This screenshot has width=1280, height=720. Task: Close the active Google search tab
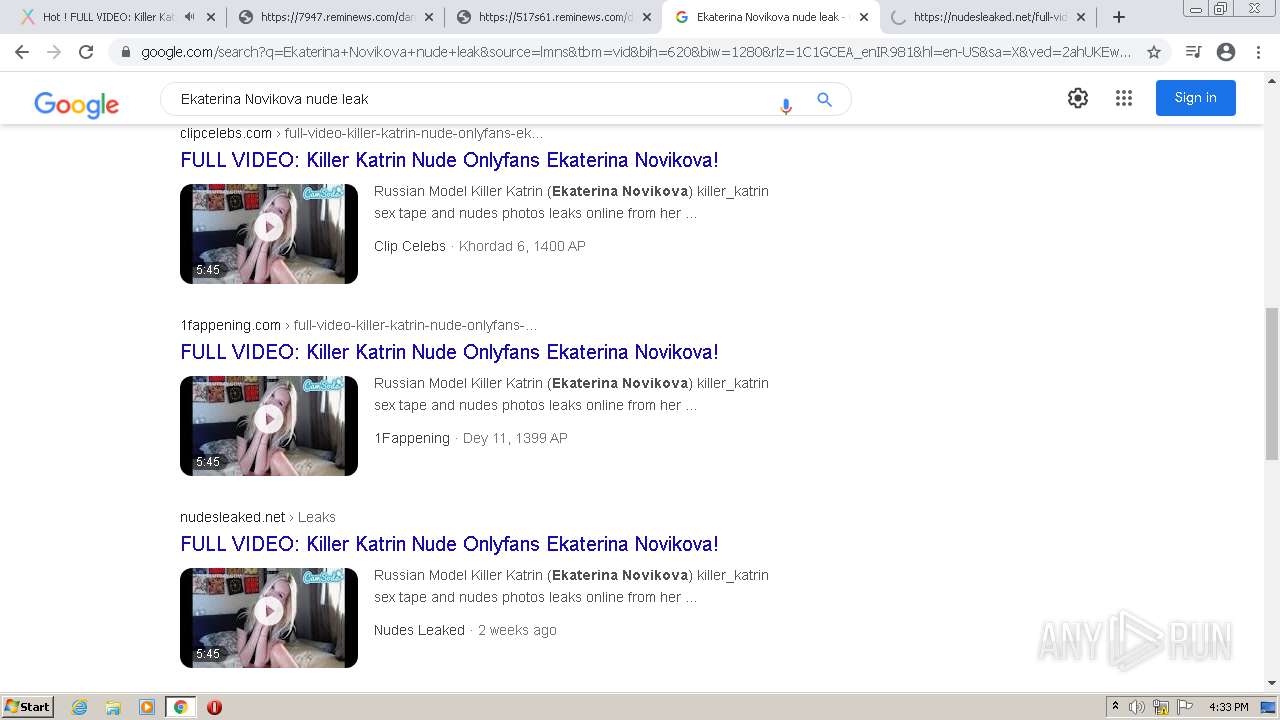point(864,17)
